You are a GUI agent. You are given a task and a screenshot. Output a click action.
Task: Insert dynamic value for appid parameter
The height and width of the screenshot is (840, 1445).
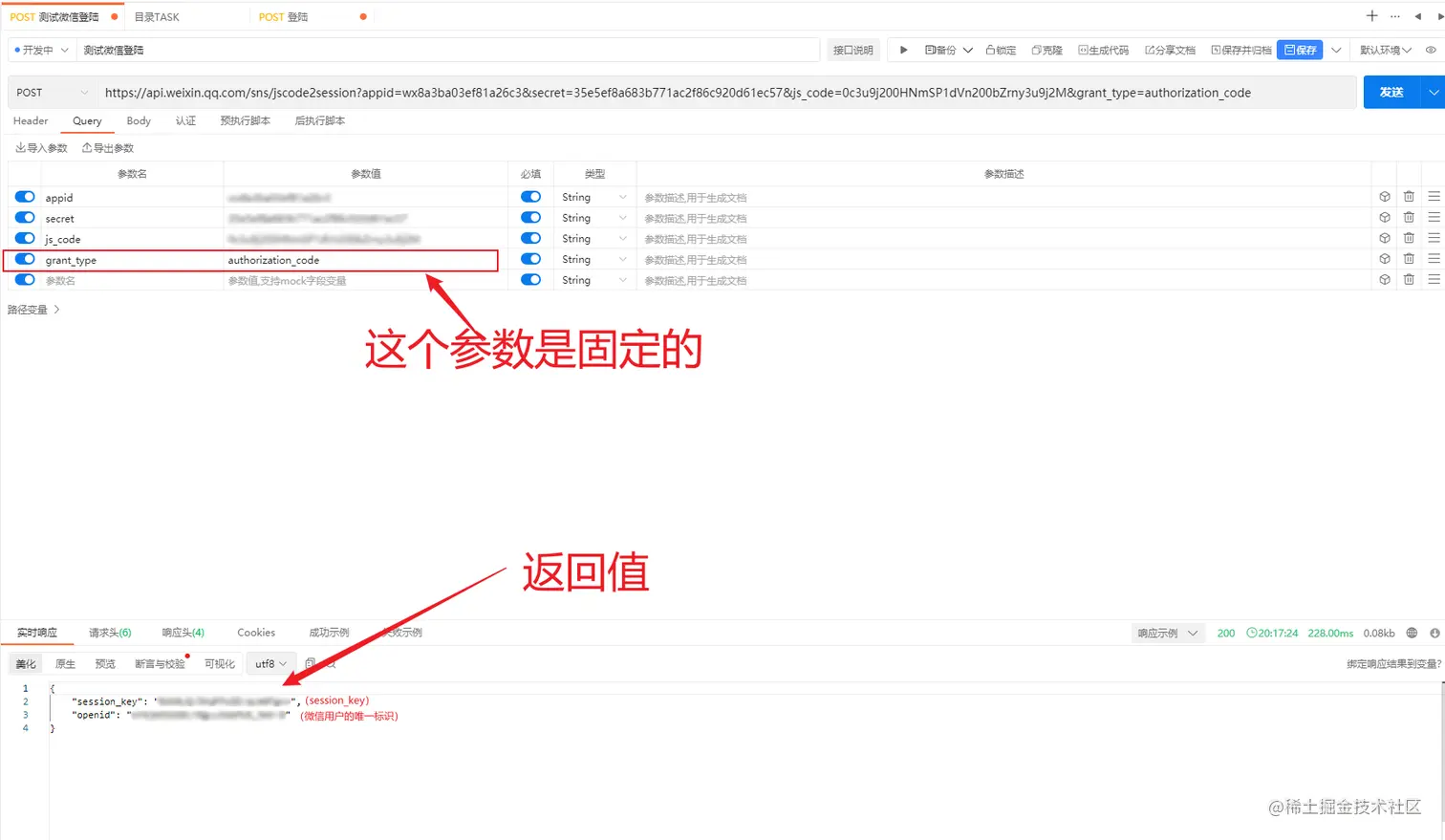(x=1384, y=196)
